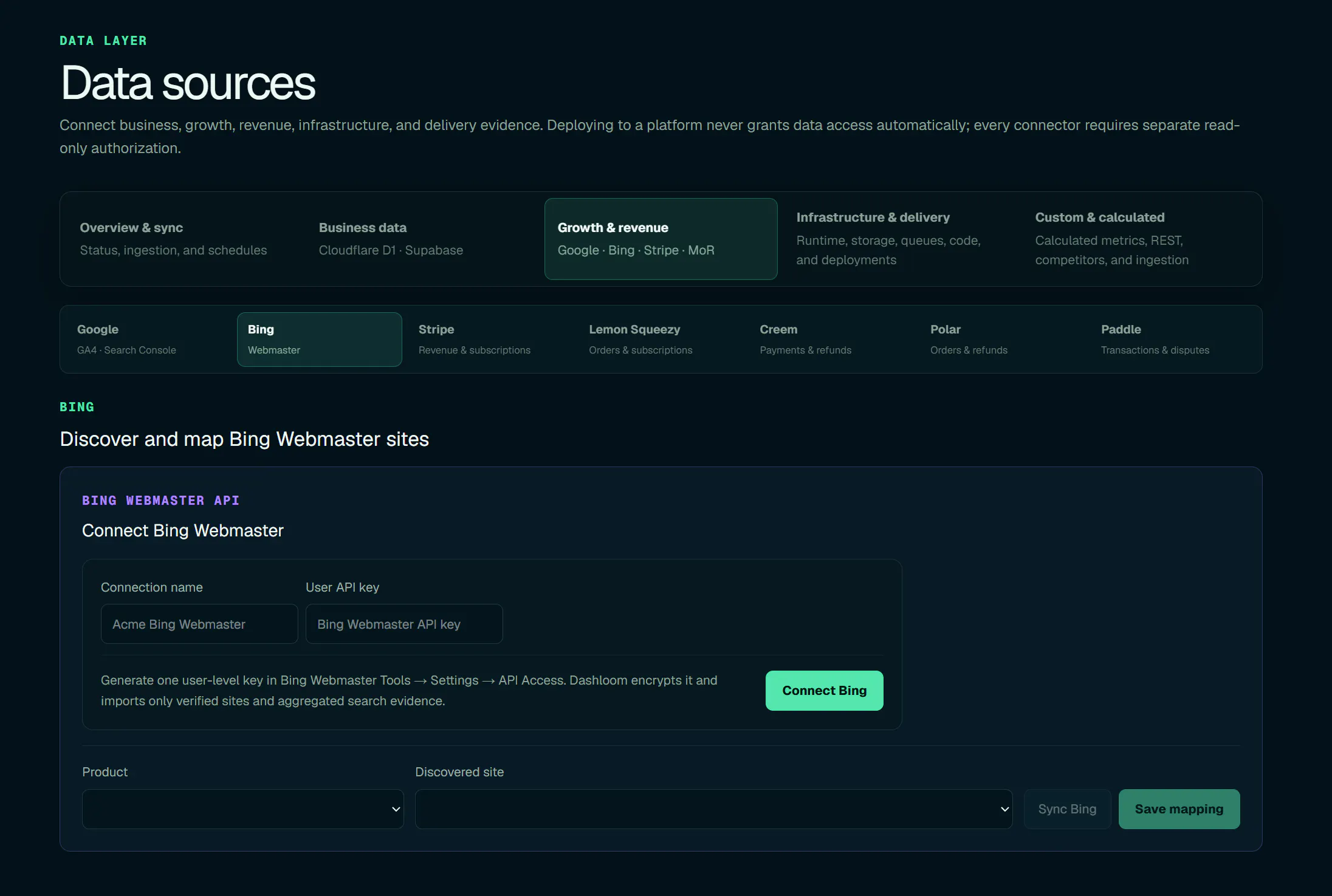Switch to the Business data tab
The image size is (1332, 896).
pos(422,239)
